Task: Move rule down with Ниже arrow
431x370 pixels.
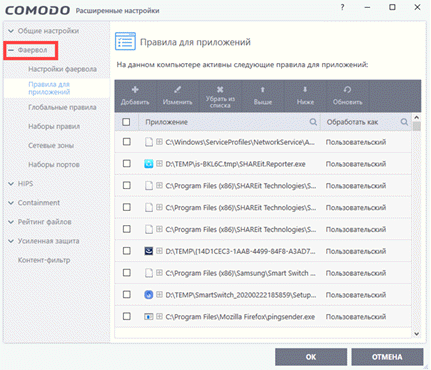Action: coord(305,89)
